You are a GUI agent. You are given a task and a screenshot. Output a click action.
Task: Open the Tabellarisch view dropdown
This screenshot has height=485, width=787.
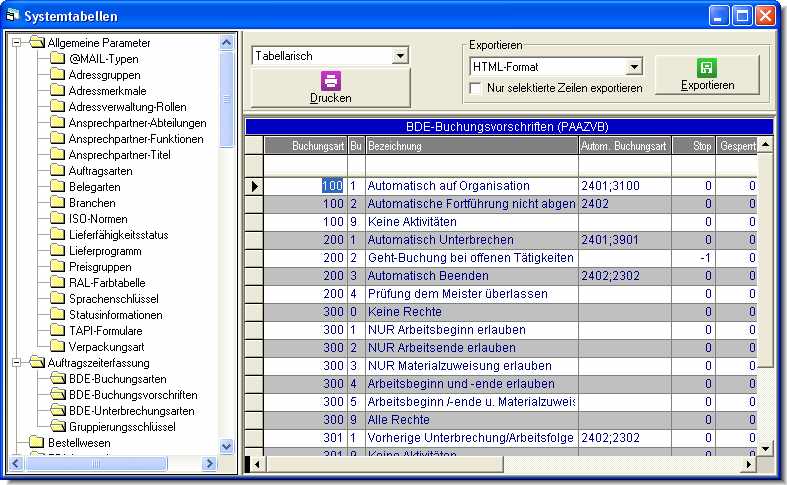tap(400, 56)
